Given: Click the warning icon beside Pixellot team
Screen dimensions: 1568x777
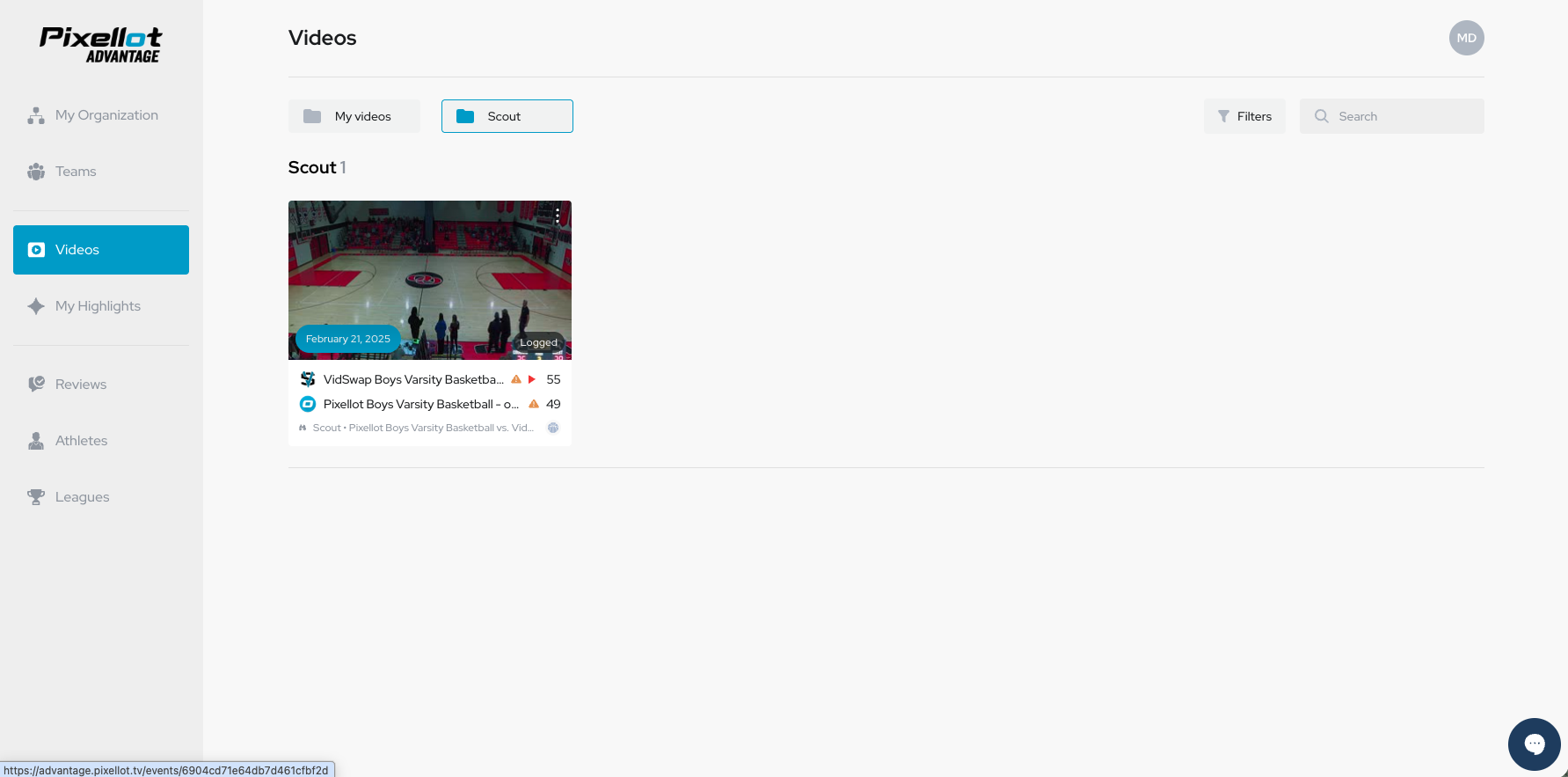Looking at the screenshot, I should point(534,404).
